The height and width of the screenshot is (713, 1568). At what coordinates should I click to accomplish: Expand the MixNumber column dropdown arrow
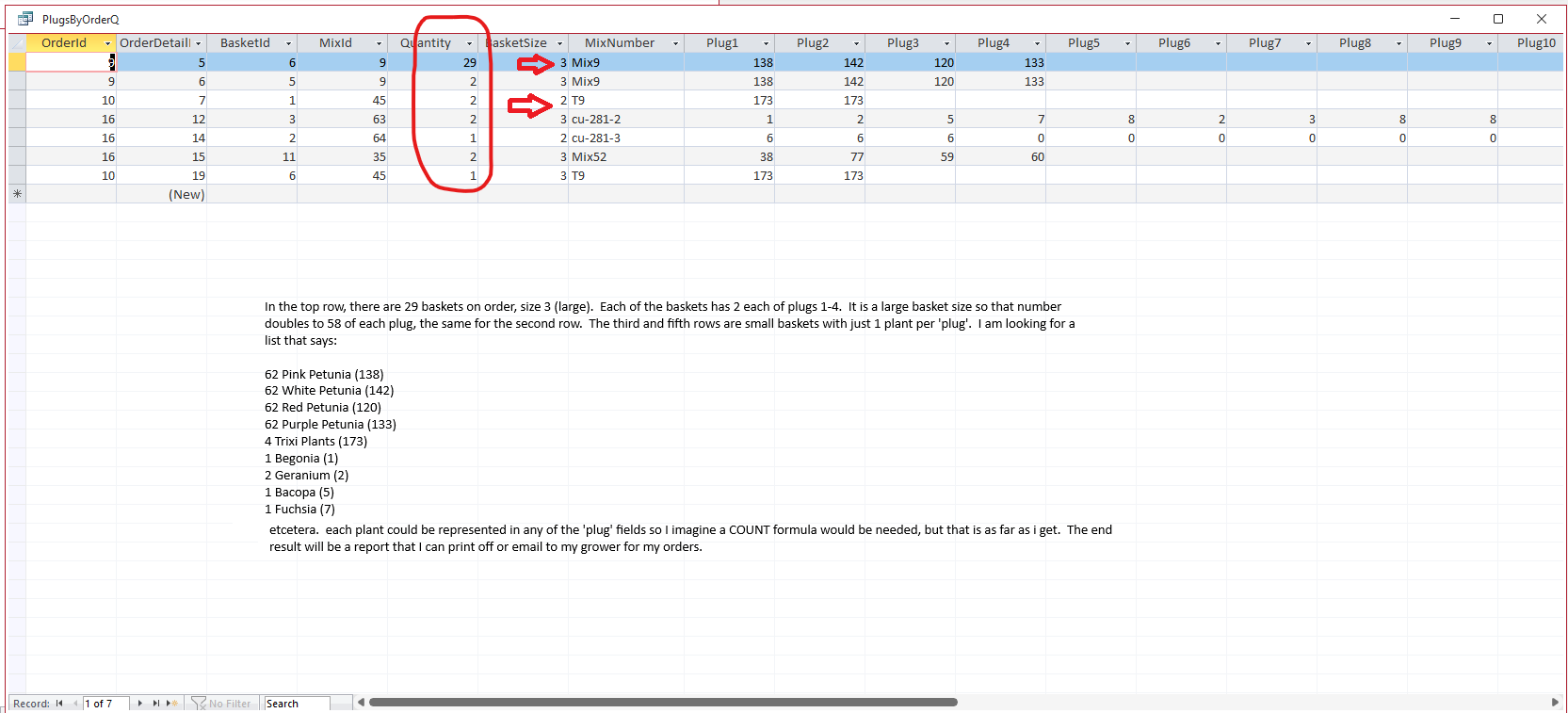675,43
